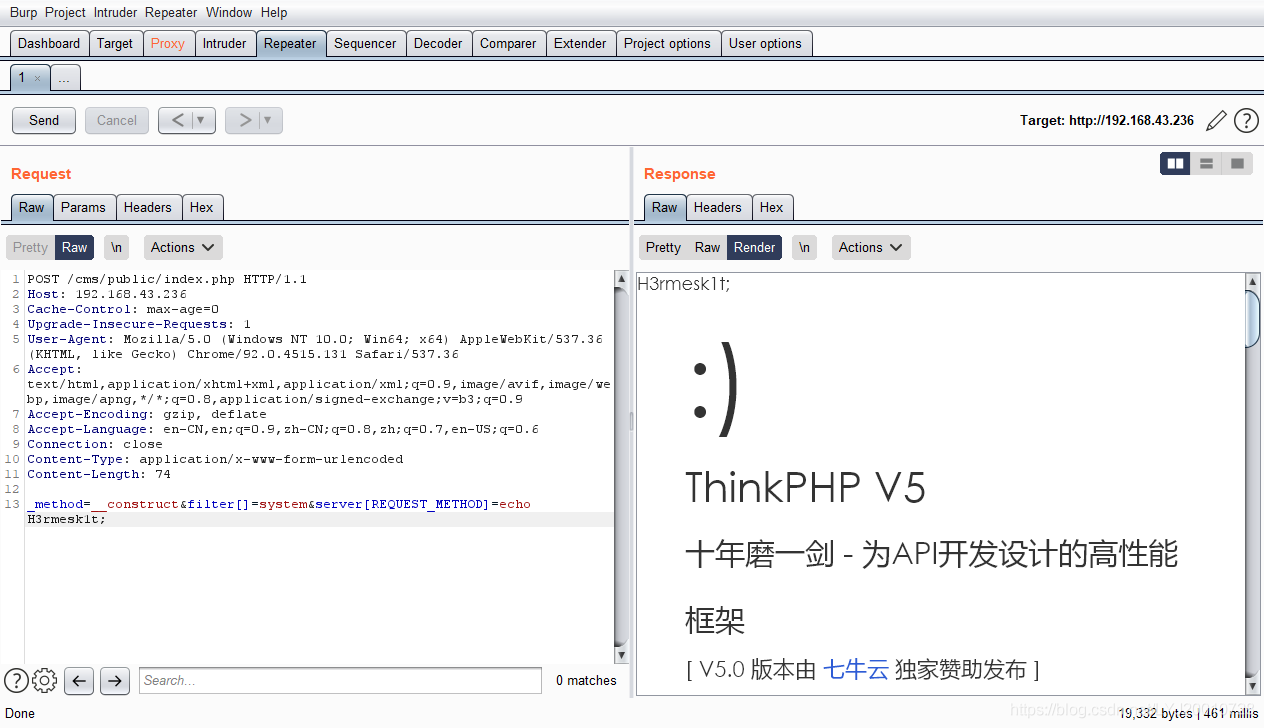The image size is (1264, 728).
Task: Switch to the Decoder tab
Action: coord(438,43)
